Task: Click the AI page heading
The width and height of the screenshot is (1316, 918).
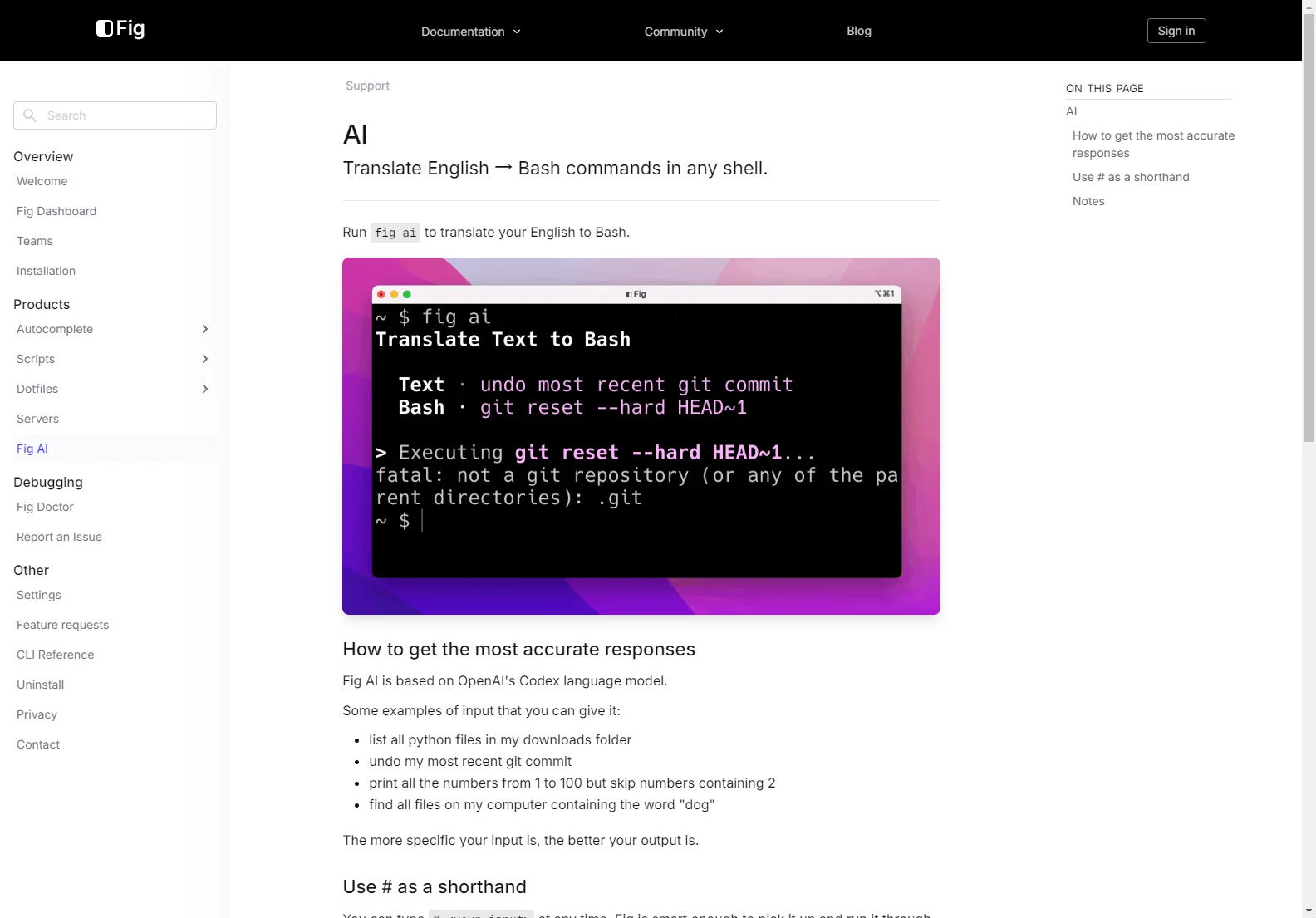Action: pos(356,135)
